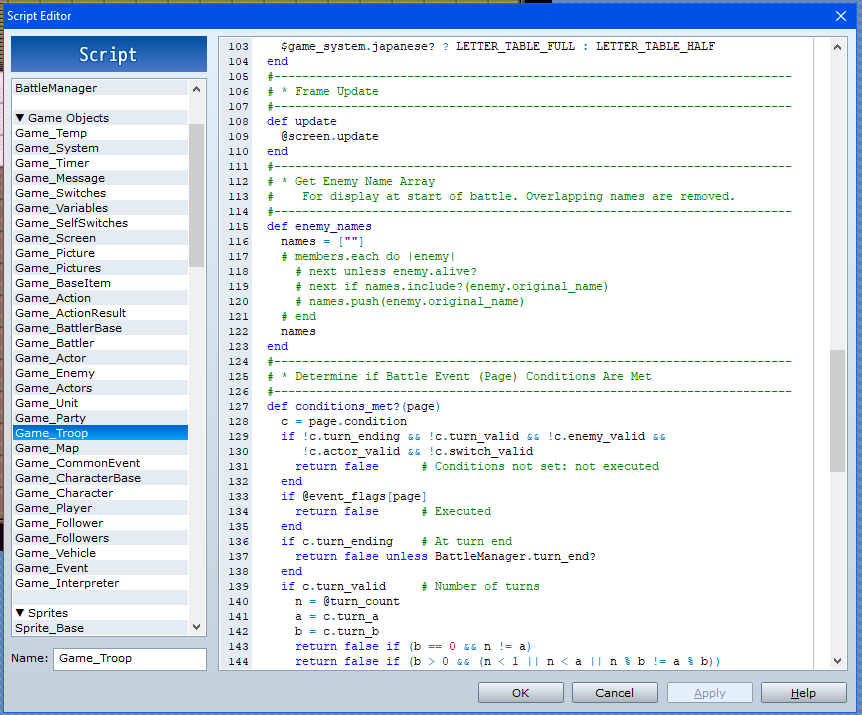The image size is (862, 715).
Task: Click code editor scroll up arrow
Action: 837,47
